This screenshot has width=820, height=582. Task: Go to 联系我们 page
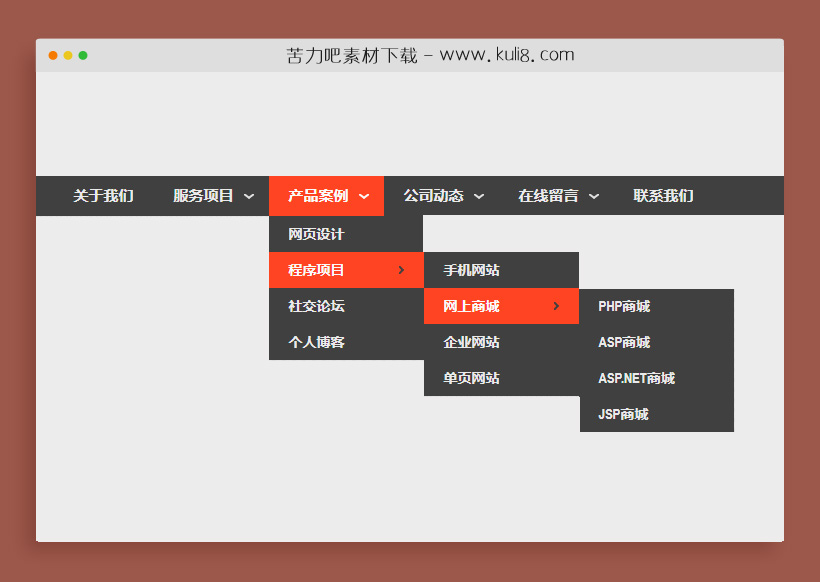pyautogui.click(x=663, y=196)
